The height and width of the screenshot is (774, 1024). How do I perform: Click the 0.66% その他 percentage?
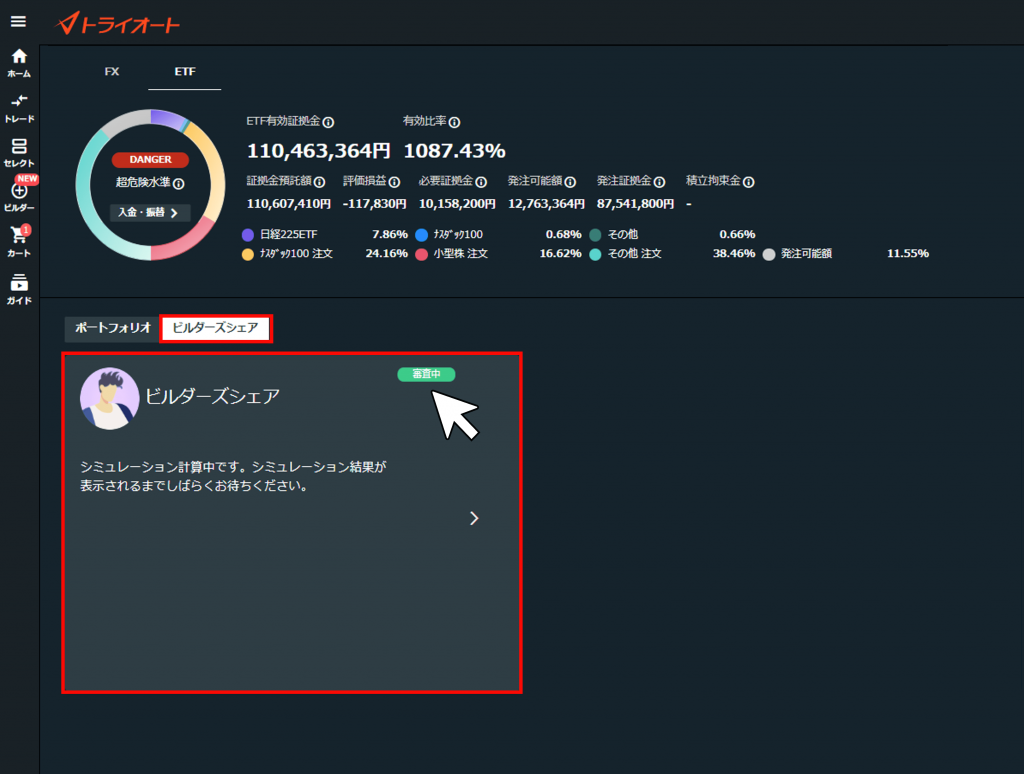coord(737,234)
